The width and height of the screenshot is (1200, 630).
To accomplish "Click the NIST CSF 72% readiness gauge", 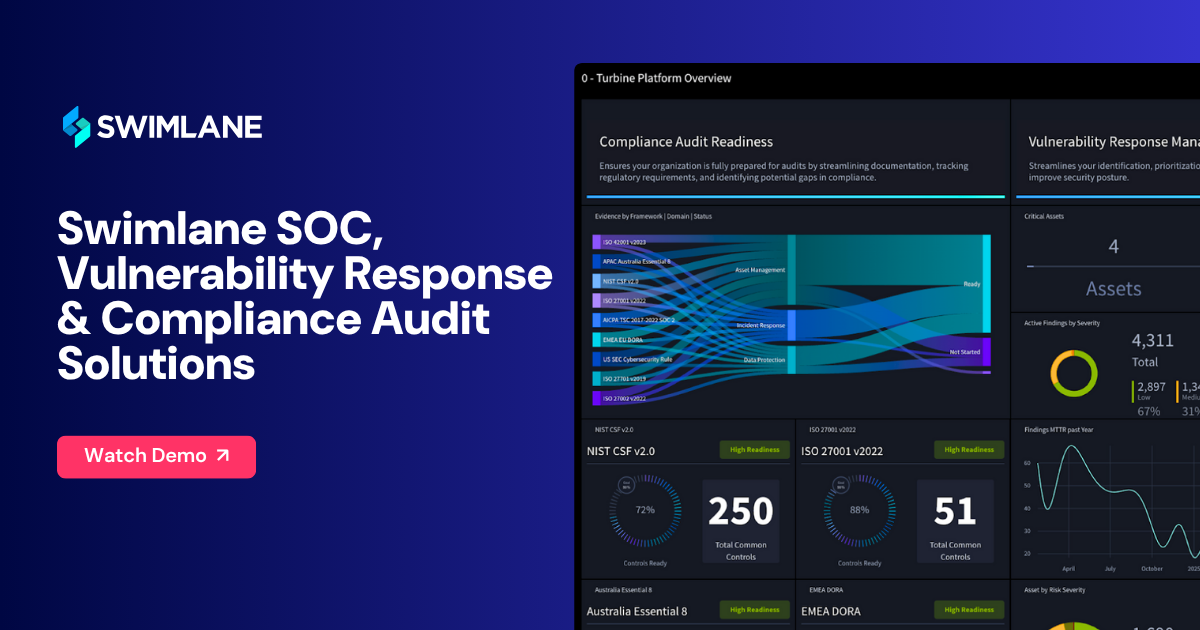I will click(x=645, y=509).
